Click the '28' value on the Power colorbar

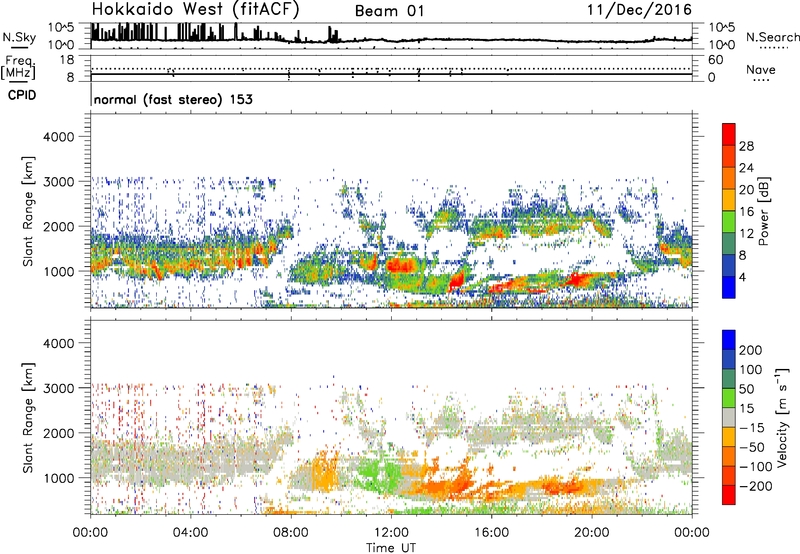tap(746, 146)
